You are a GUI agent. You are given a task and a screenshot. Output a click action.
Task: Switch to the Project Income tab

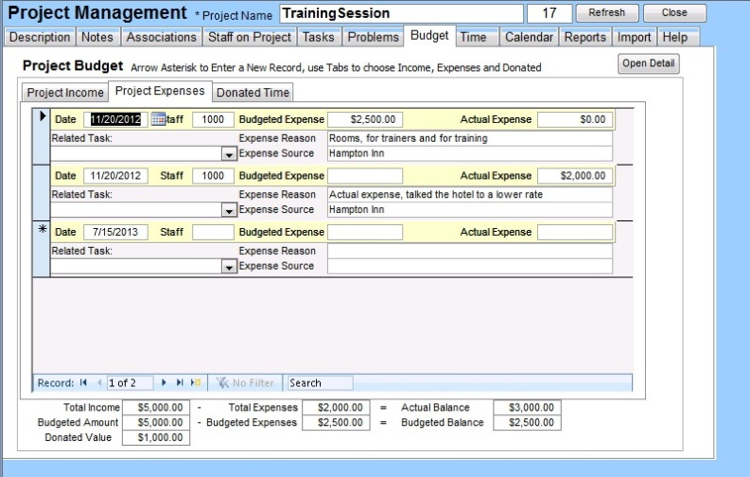point(65,92)
